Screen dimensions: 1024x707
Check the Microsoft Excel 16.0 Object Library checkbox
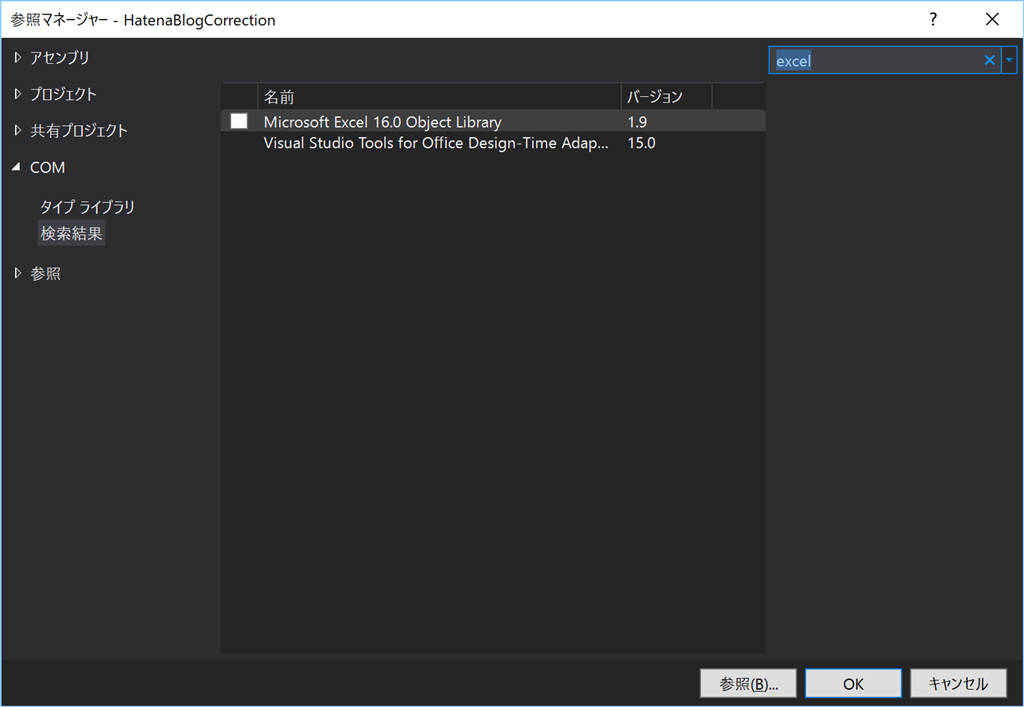pyautogui.click(x=238, y=120)
